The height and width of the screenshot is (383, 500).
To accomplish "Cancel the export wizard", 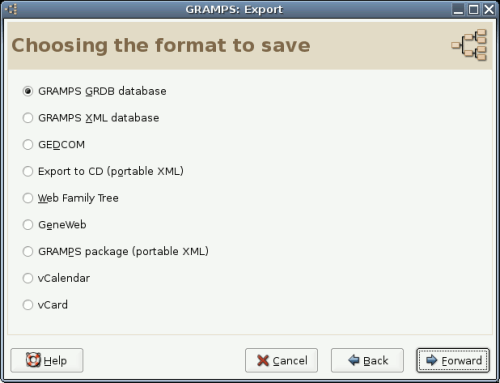I will coord(281,360).
